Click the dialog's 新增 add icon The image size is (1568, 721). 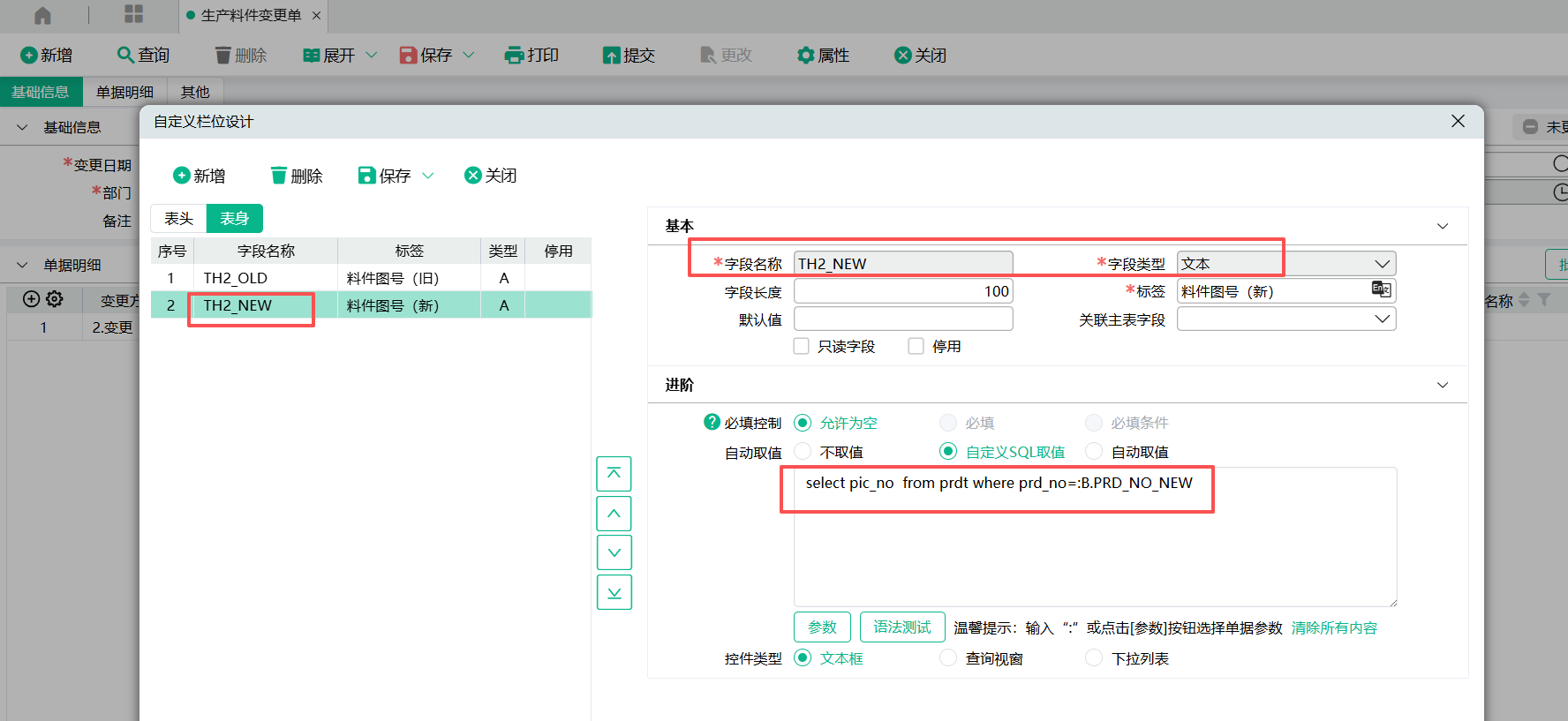[x=182, y=176]
